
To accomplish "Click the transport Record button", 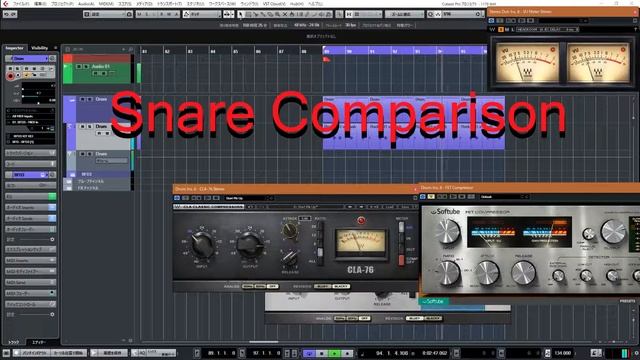I will pos(347,353).
